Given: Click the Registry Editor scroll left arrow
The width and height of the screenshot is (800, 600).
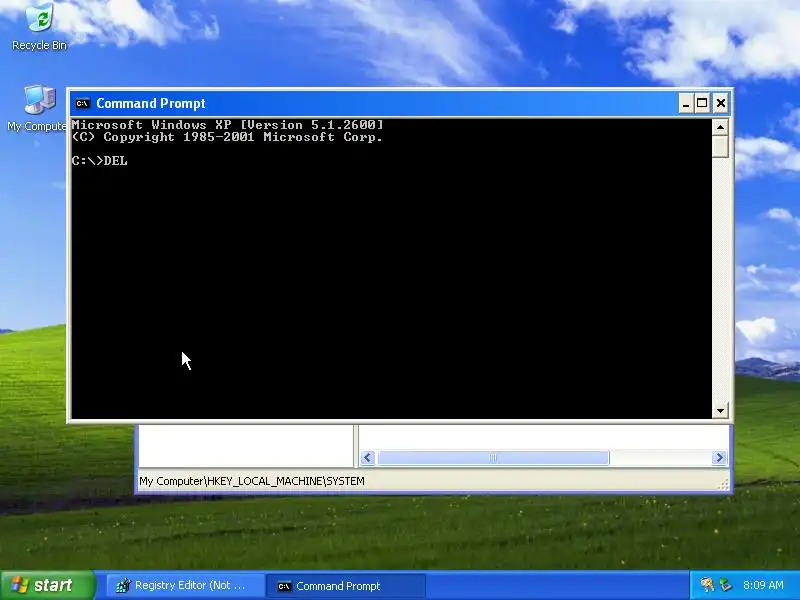Looking at the screenshot, I should (x=368, y=458).
